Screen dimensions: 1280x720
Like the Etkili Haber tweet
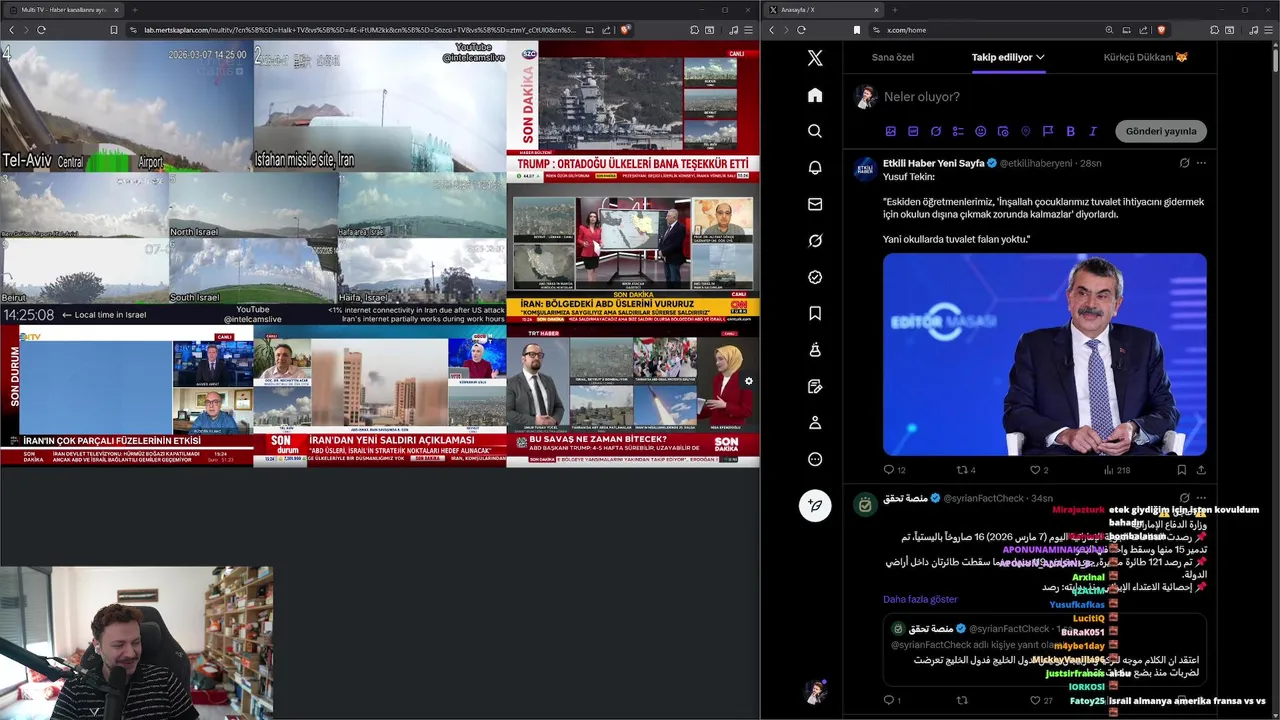pos(1039,470)
